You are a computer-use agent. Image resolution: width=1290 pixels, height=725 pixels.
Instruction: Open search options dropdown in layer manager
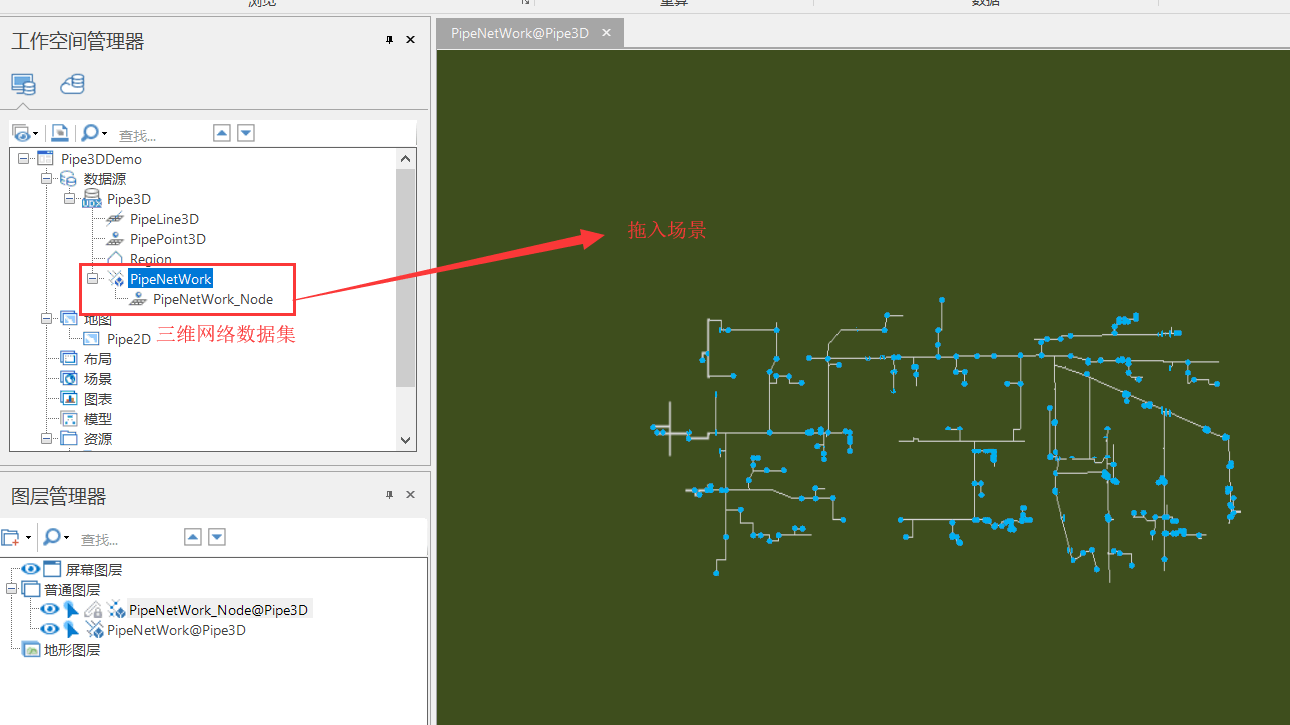[66, 537]
